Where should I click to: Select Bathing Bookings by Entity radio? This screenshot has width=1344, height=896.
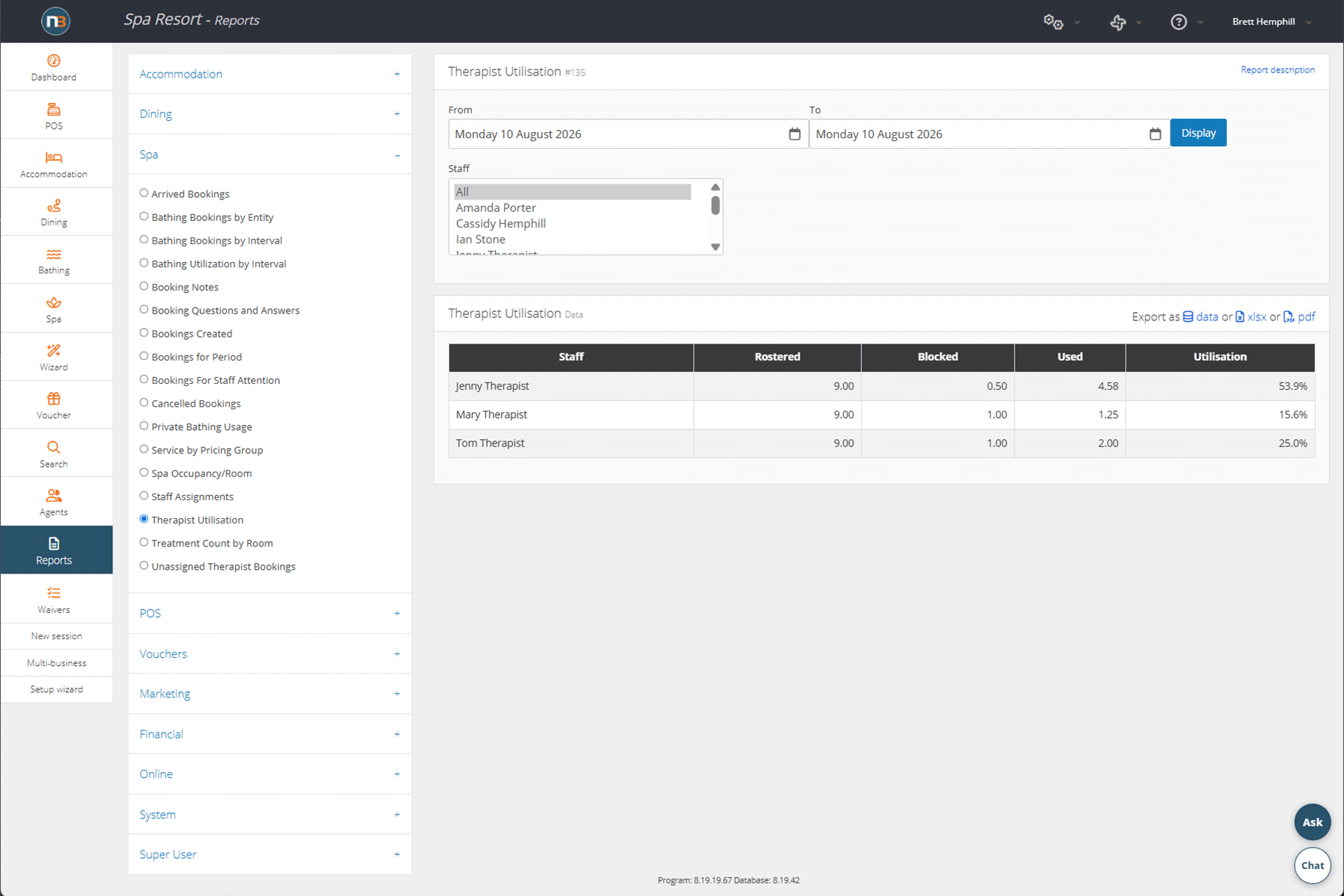(144, 217)
